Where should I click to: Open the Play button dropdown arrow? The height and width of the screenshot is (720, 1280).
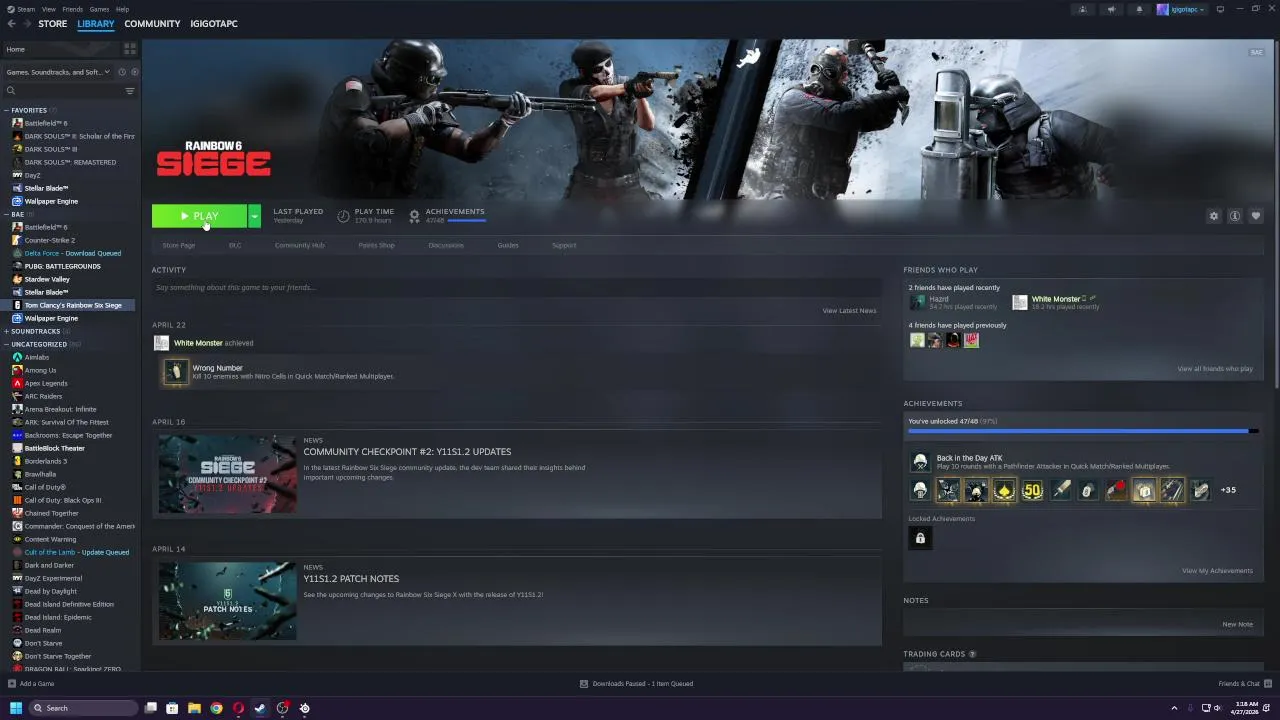(254, 216)
